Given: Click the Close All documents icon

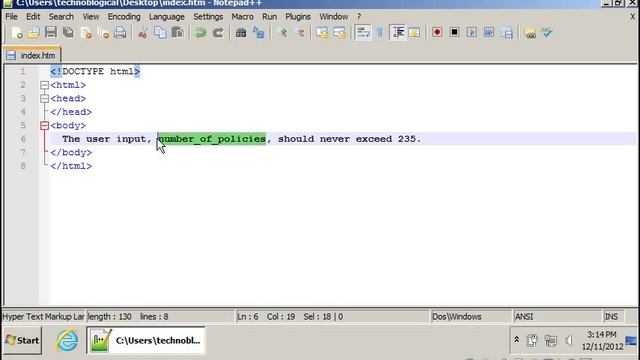Looking at the screenshot, I should [103, 33].
